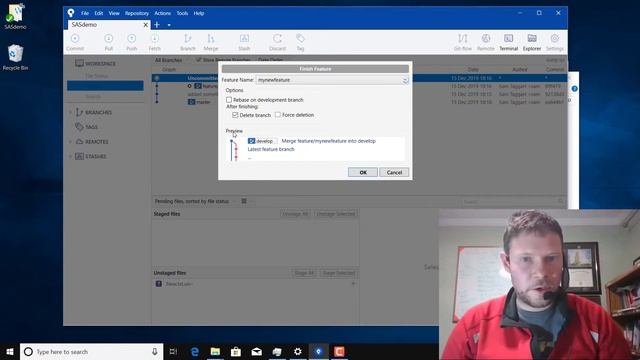Select WORKSPACE in the sidebar
This screenshot has height=360, width=640.
(x=96, y=64)
